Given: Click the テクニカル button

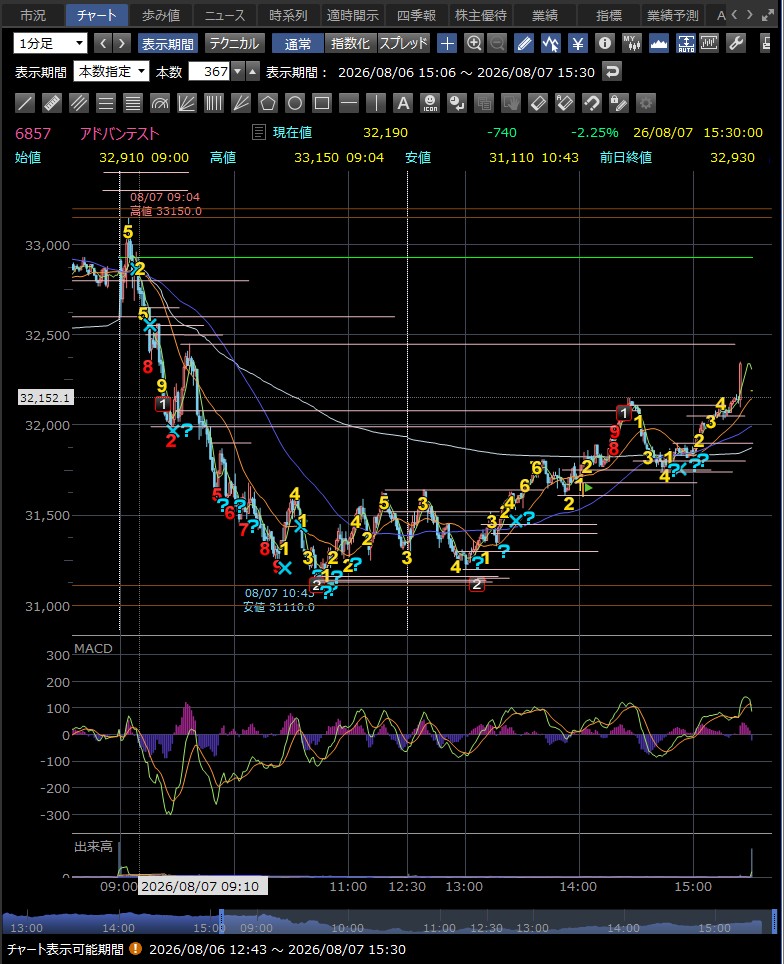Looking at the screenshot, I should pyautogui.click(x=234, y=44).
